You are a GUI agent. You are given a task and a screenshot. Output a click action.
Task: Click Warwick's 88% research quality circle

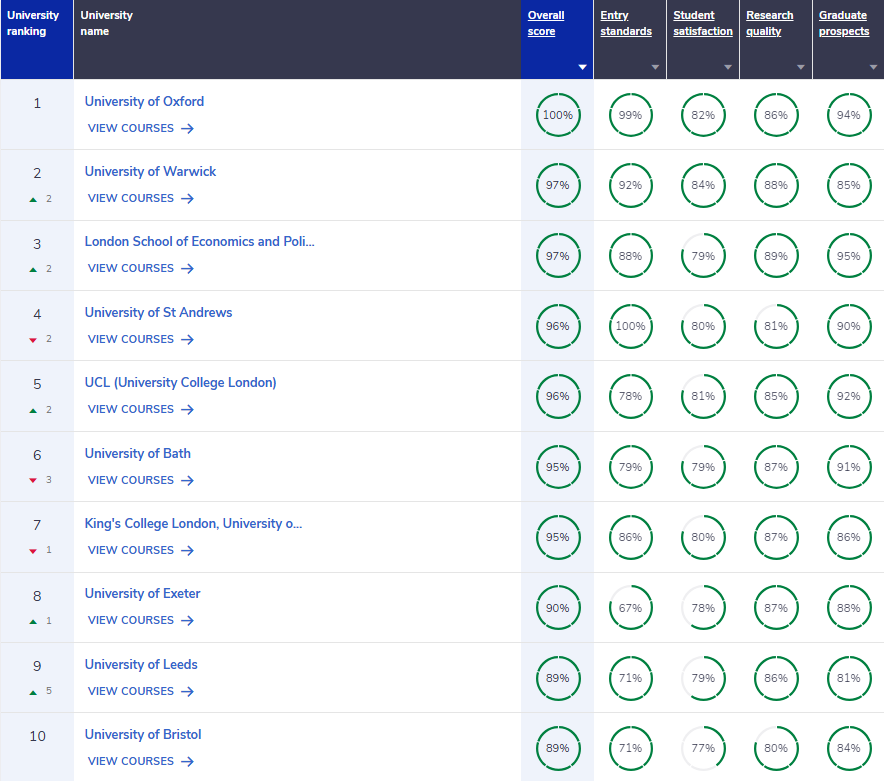776,185
